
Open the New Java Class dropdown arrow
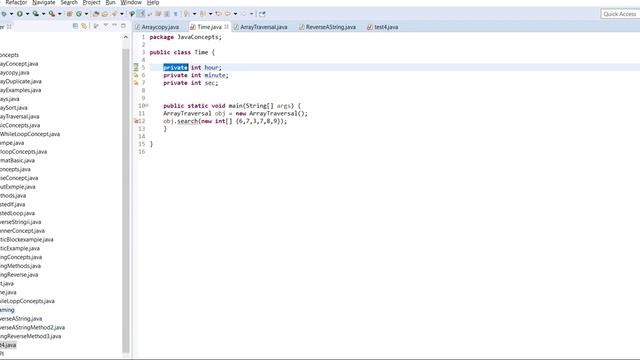pyautogui.click(x=87, y=14)
